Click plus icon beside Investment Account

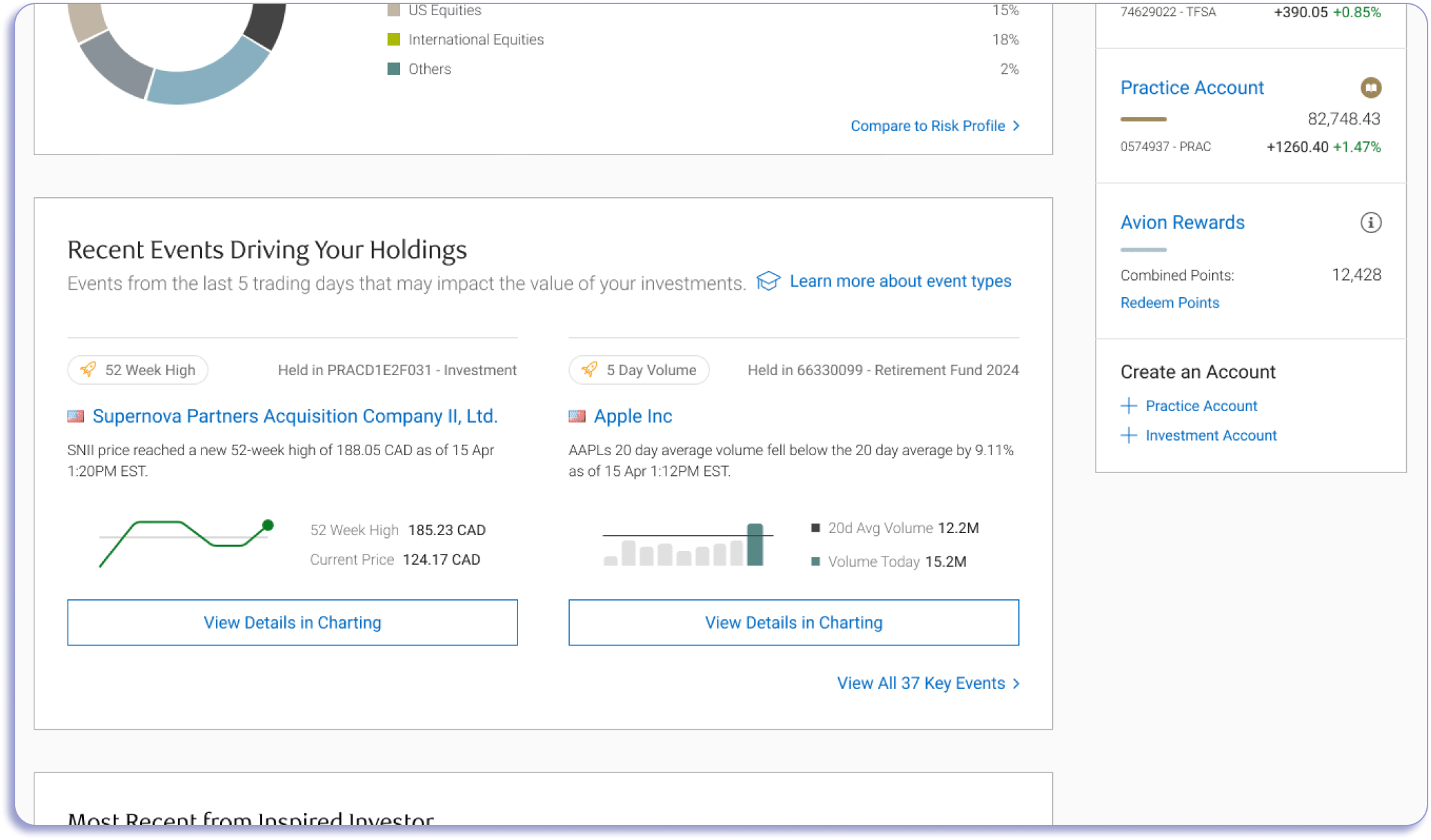point(1129,435)
